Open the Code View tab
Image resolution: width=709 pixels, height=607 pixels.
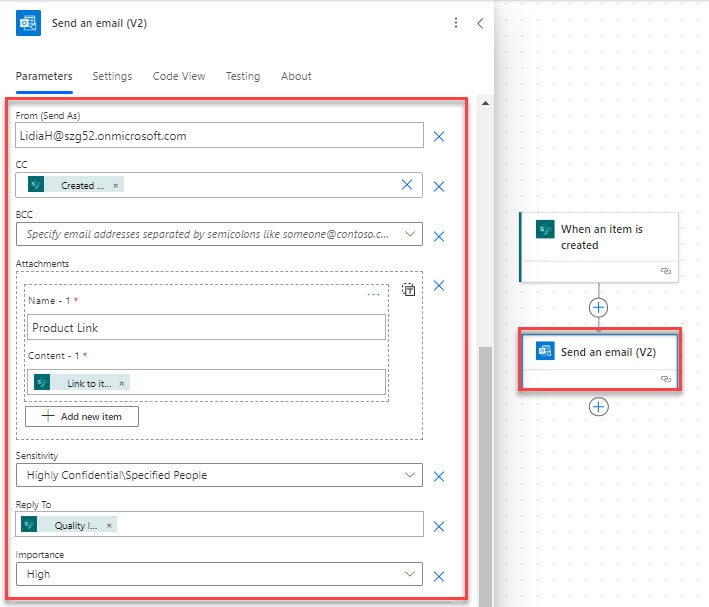click(x=179, y=76)
